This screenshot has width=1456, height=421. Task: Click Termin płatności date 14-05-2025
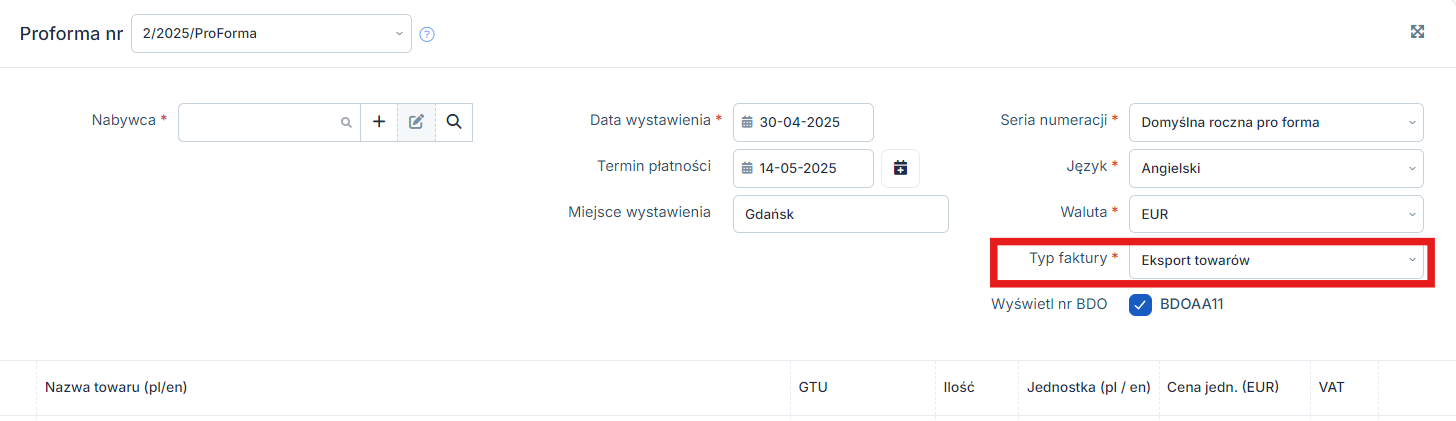click(x=798, y=168)
